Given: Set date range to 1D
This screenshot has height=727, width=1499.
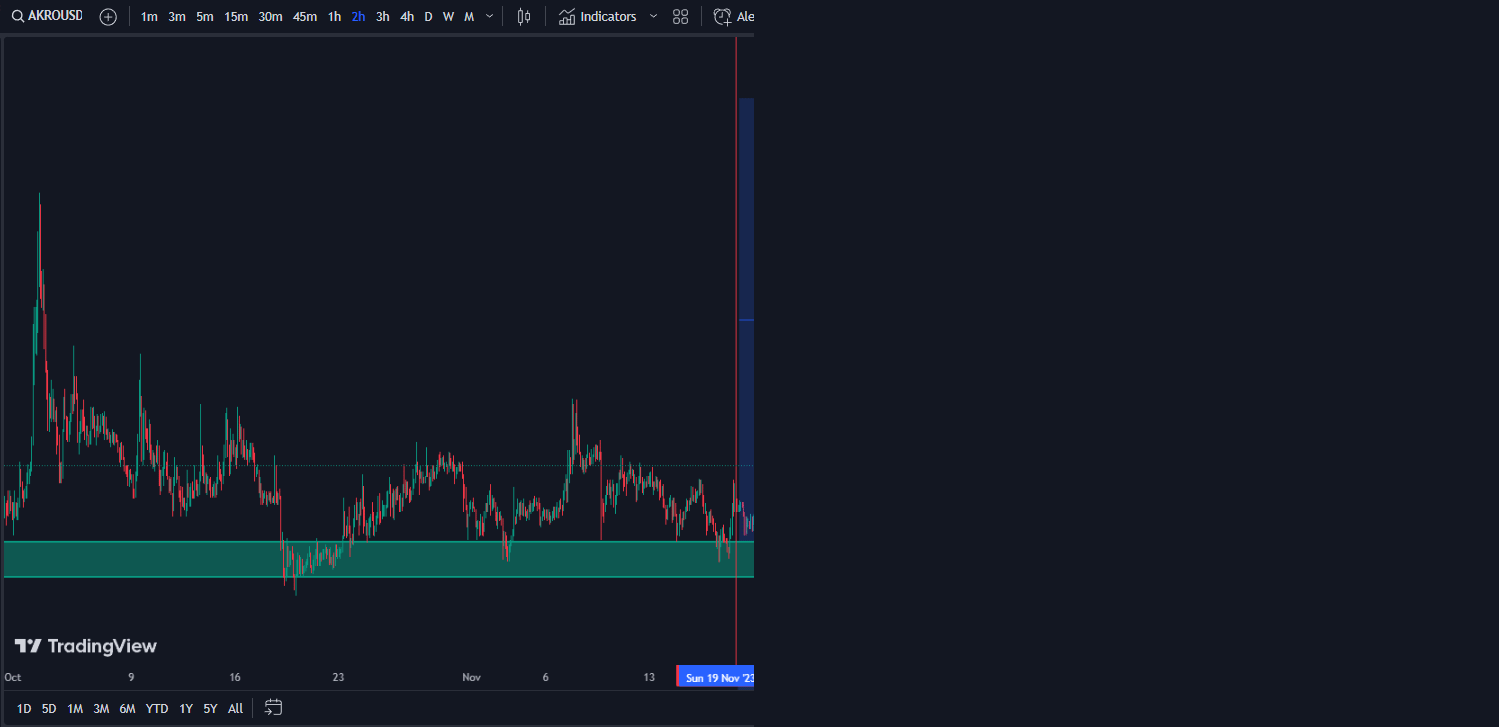Looking at the screenshot, I should 24,709.
